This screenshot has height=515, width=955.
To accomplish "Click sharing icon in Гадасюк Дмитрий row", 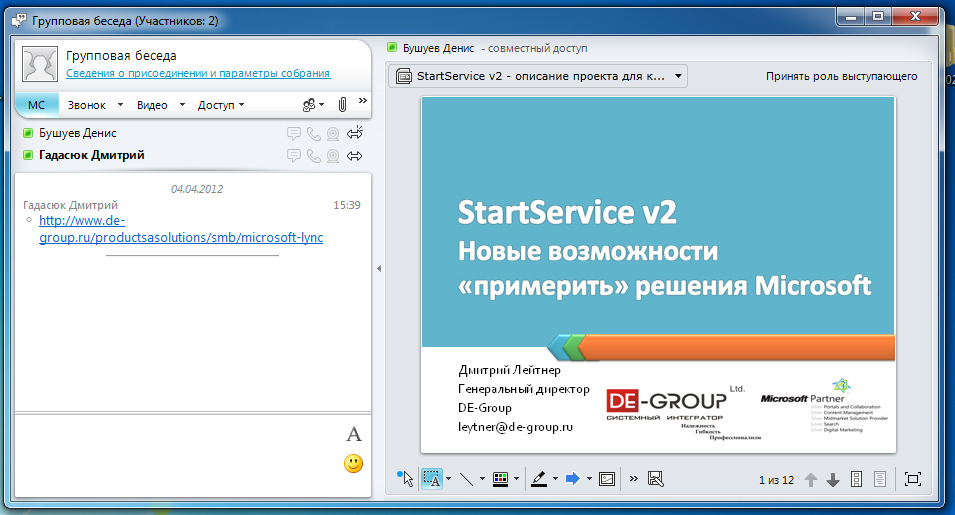I will (x=354, y=156).
